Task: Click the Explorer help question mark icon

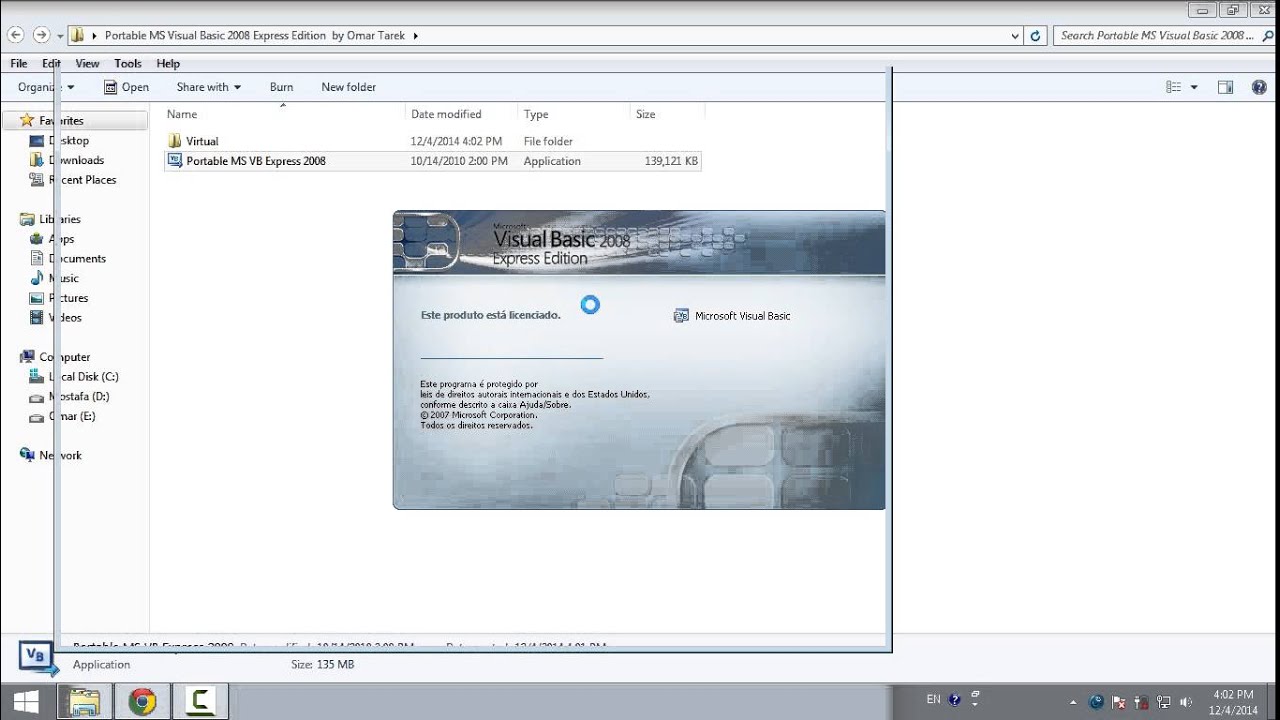Action: [x=1259, y=87]
